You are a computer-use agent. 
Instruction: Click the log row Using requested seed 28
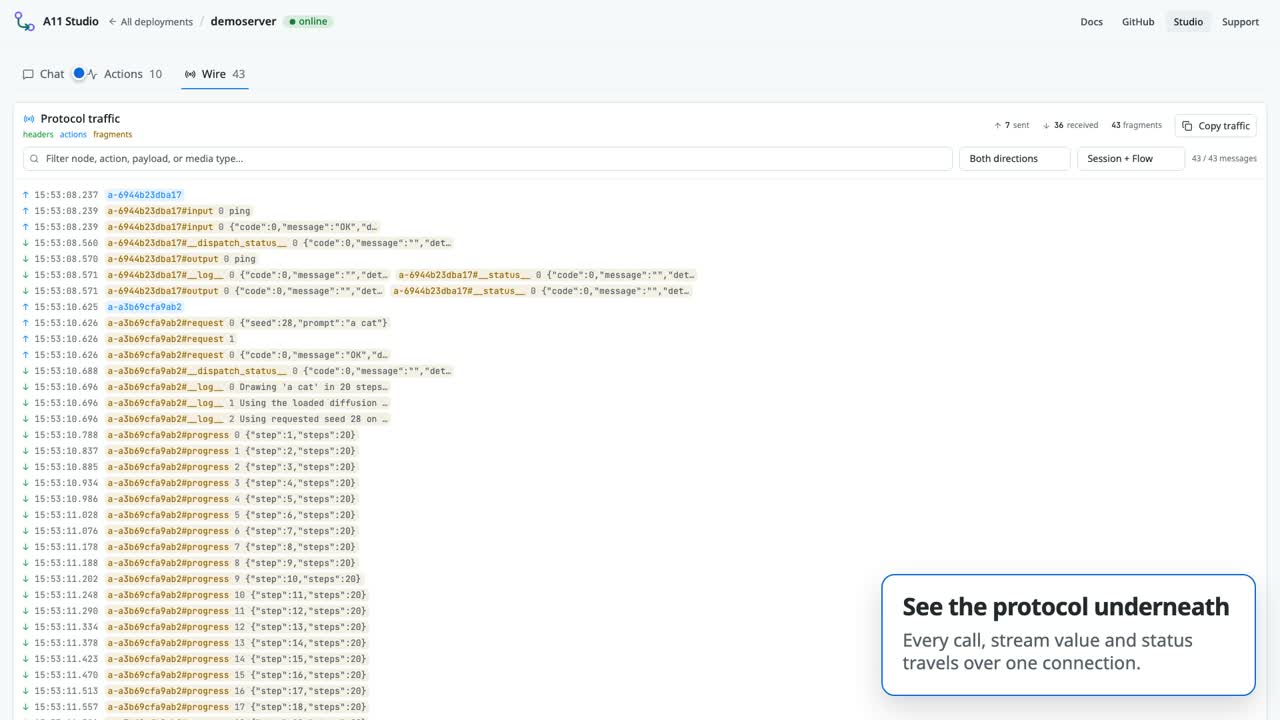[x=248, y=419]
